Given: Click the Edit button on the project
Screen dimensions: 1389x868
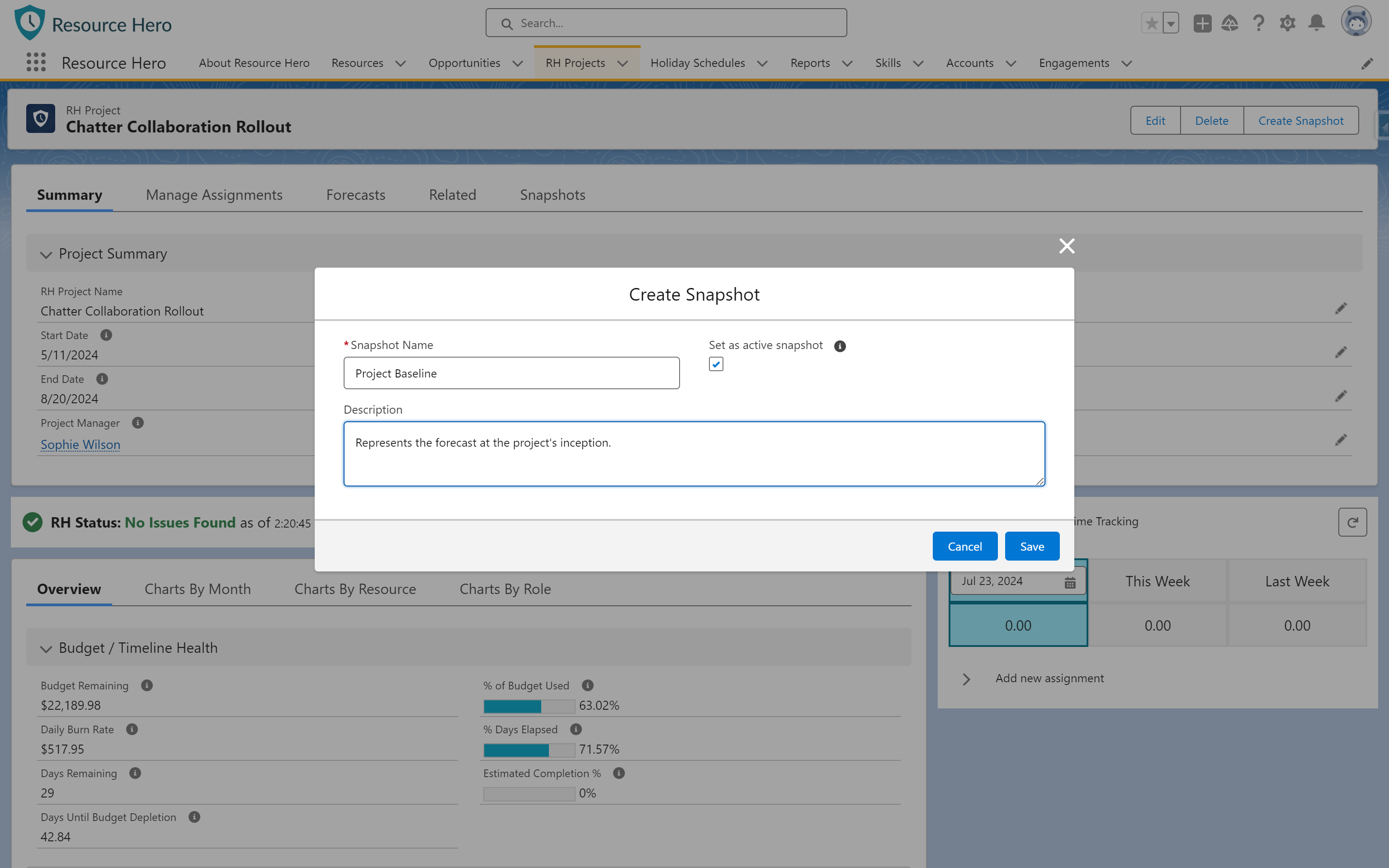Looking at the screenshot, I should (1155, 121).
